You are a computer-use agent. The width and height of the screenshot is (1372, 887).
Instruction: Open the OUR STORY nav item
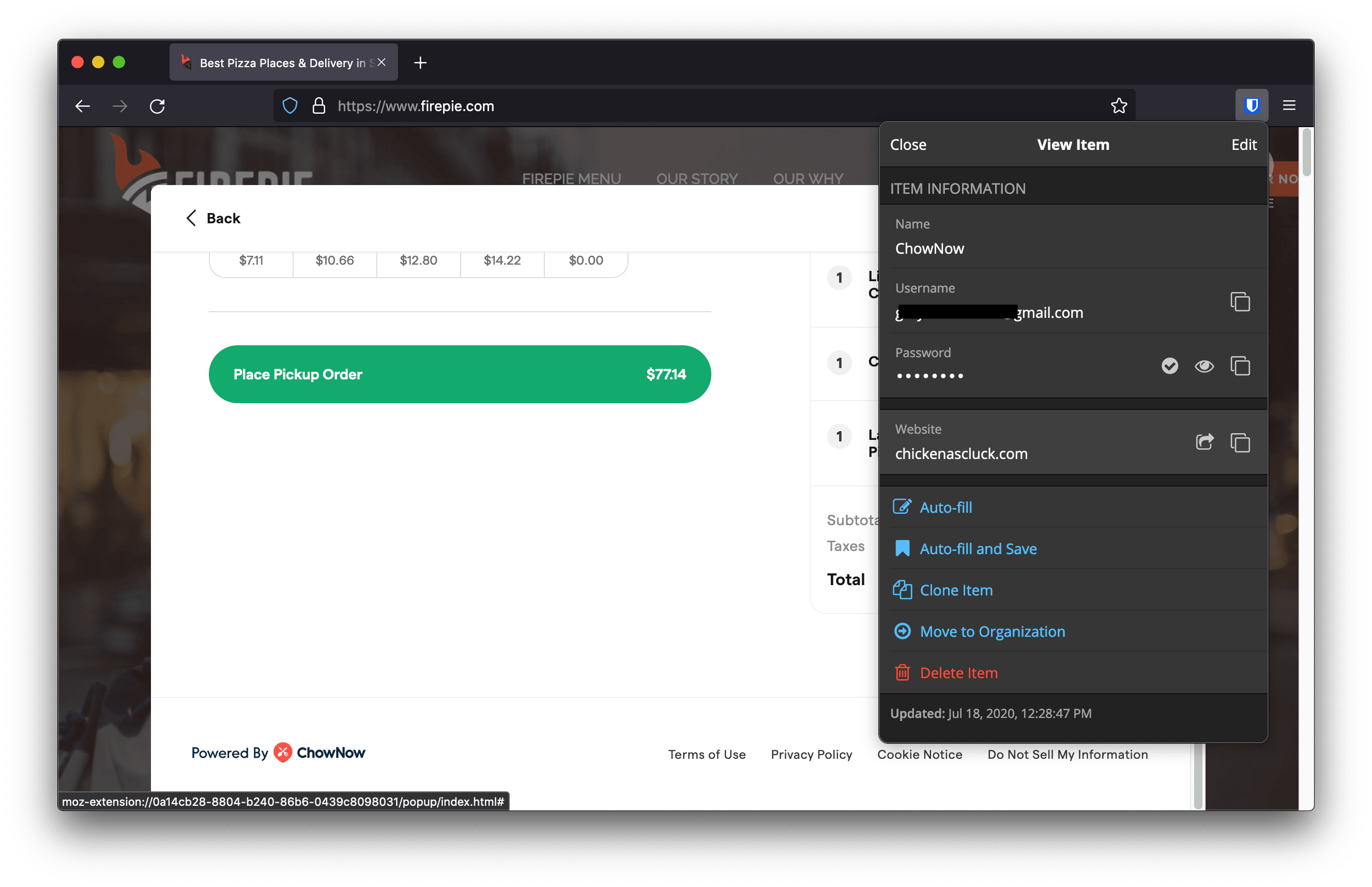pyautogui.click(x=696, y=178)
